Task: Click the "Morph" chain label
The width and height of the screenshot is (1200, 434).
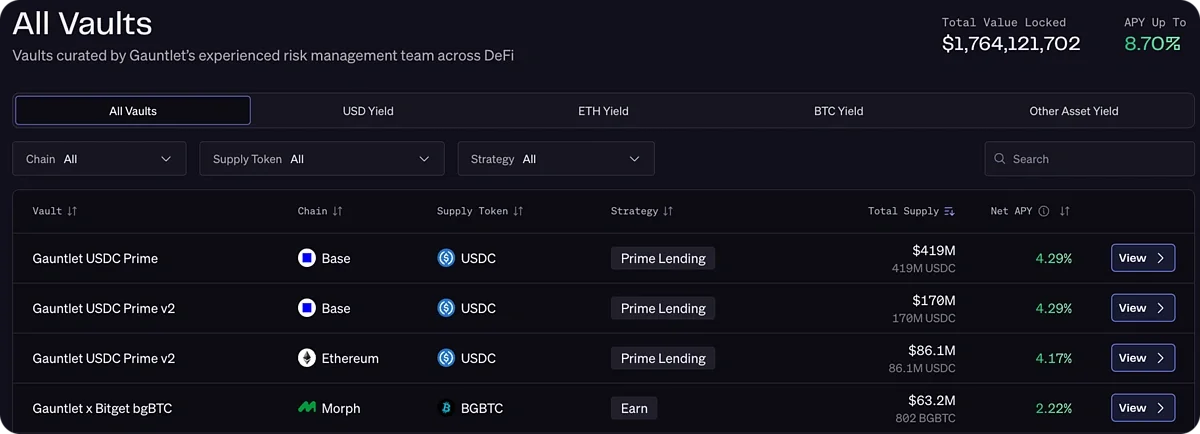Action: [341, 408]
